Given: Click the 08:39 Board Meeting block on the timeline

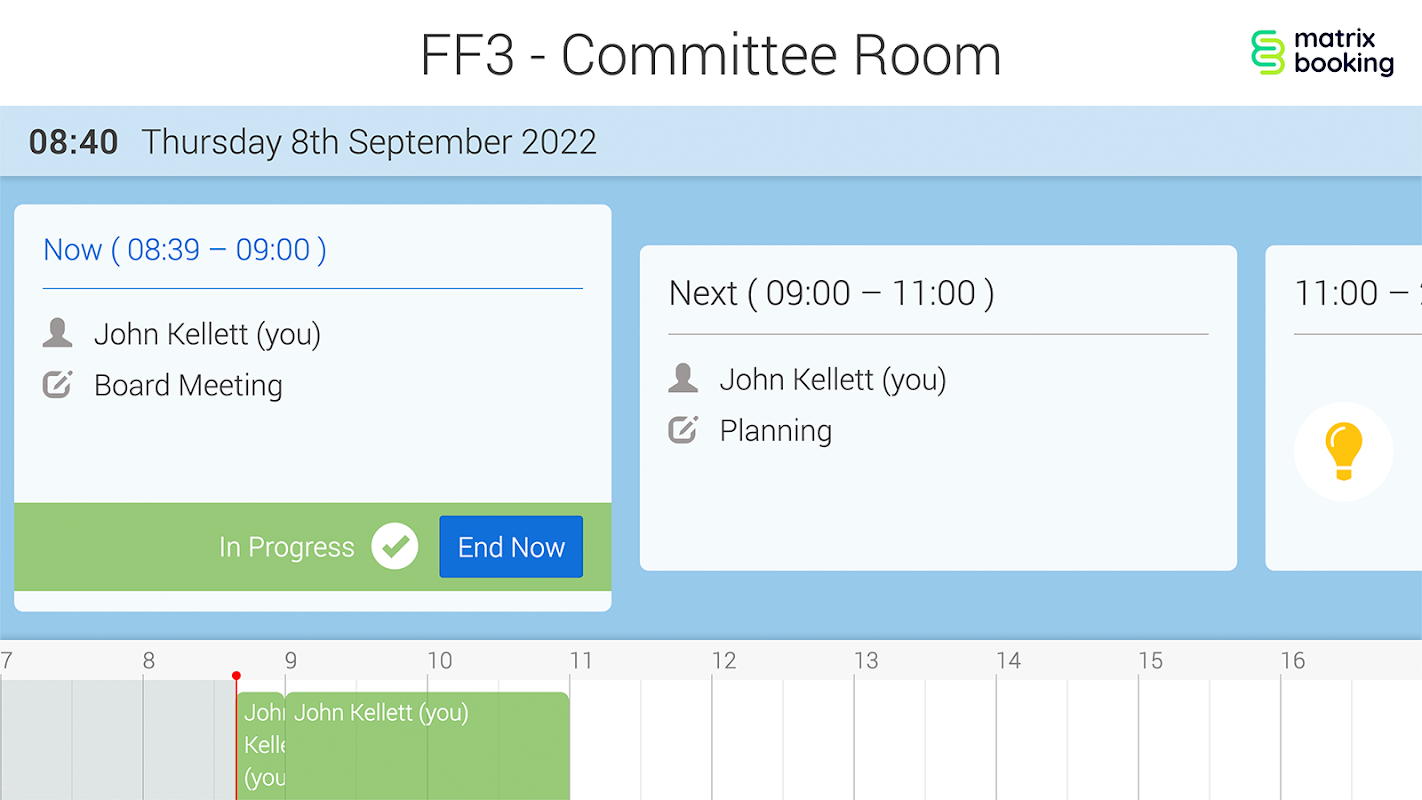Looking at the screenshot, I should pyautogui.click(x=261, y=745).
